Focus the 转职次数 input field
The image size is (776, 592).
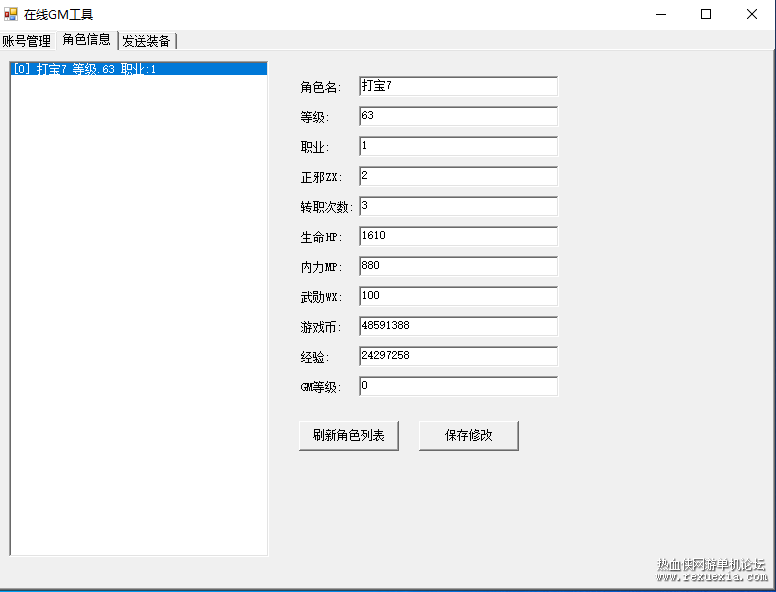click(458, 206)
